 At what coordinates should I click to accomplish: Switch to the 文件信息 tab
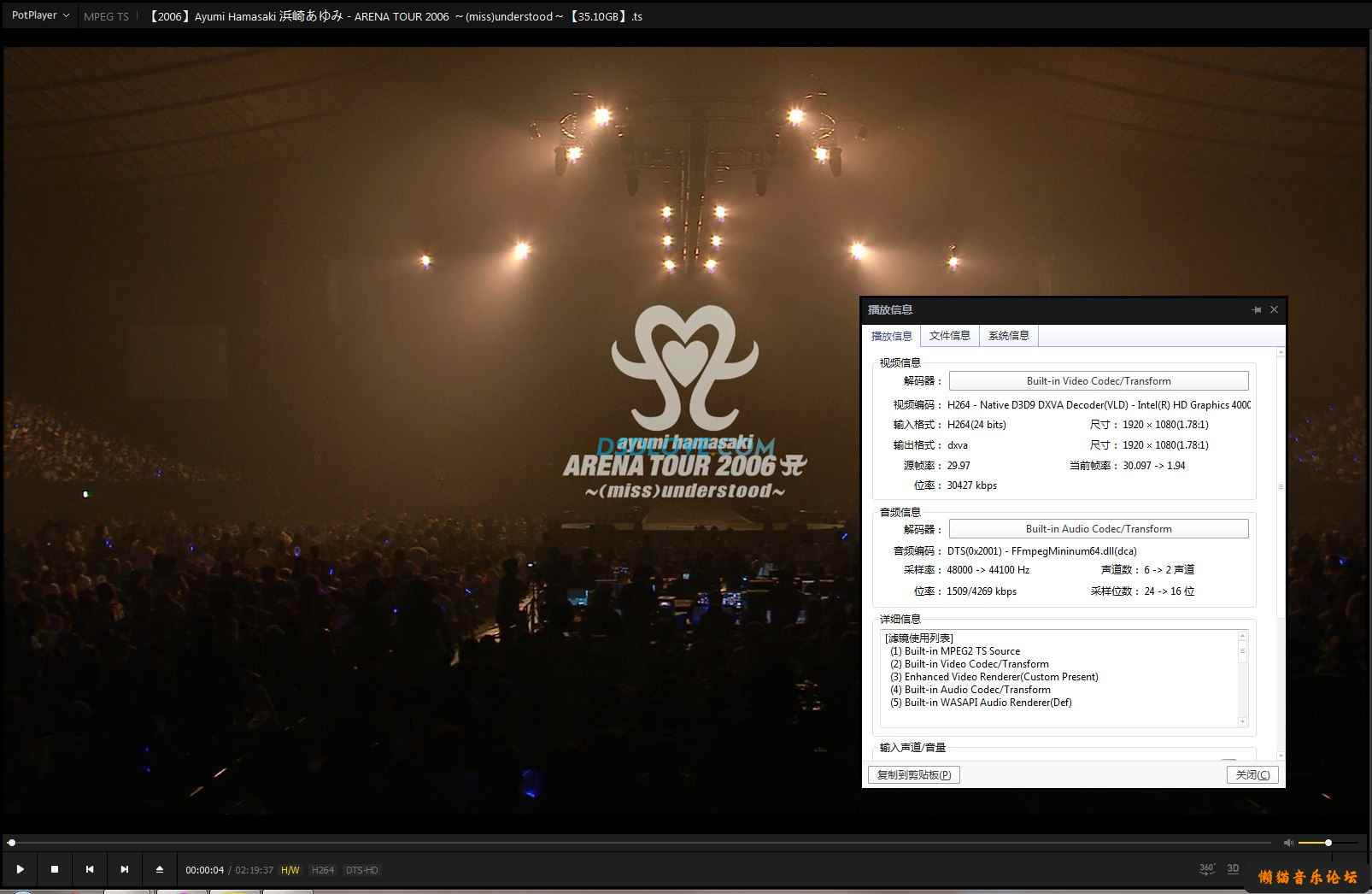[x=950, y=336]
